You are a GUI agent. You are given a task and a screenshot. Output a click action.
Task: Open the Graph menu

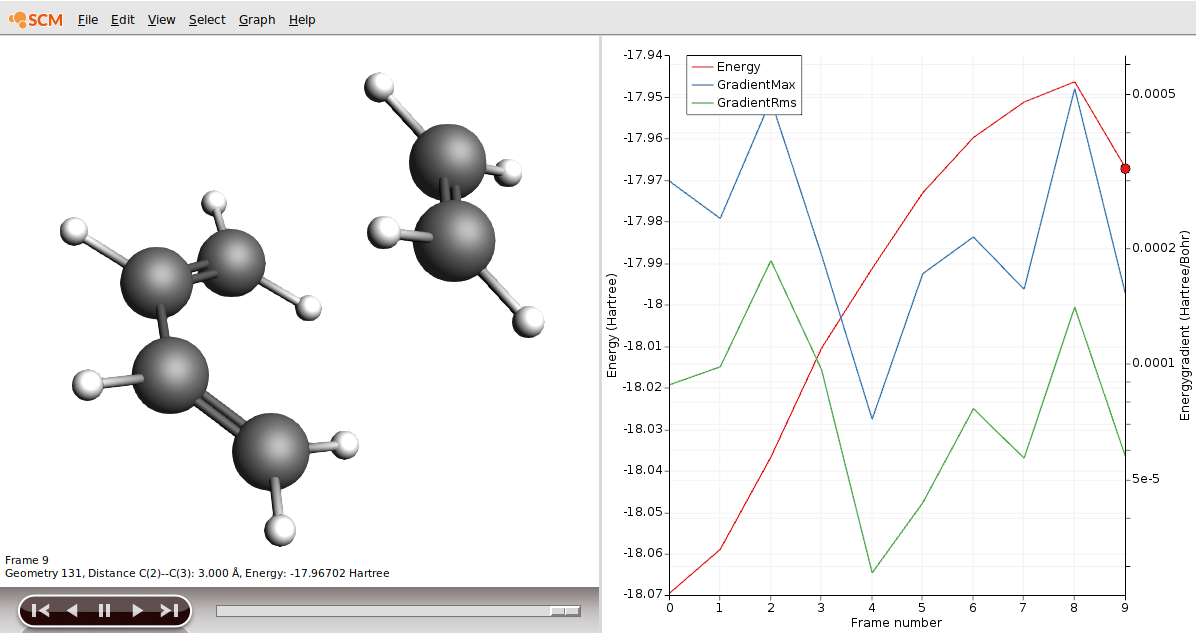(257, 20)
